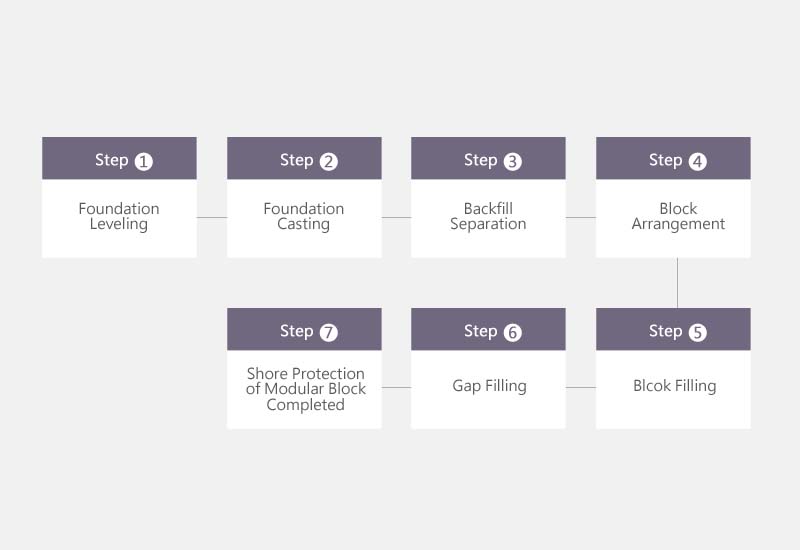Click the Foundation Casting box

click(x=304, y=218)
